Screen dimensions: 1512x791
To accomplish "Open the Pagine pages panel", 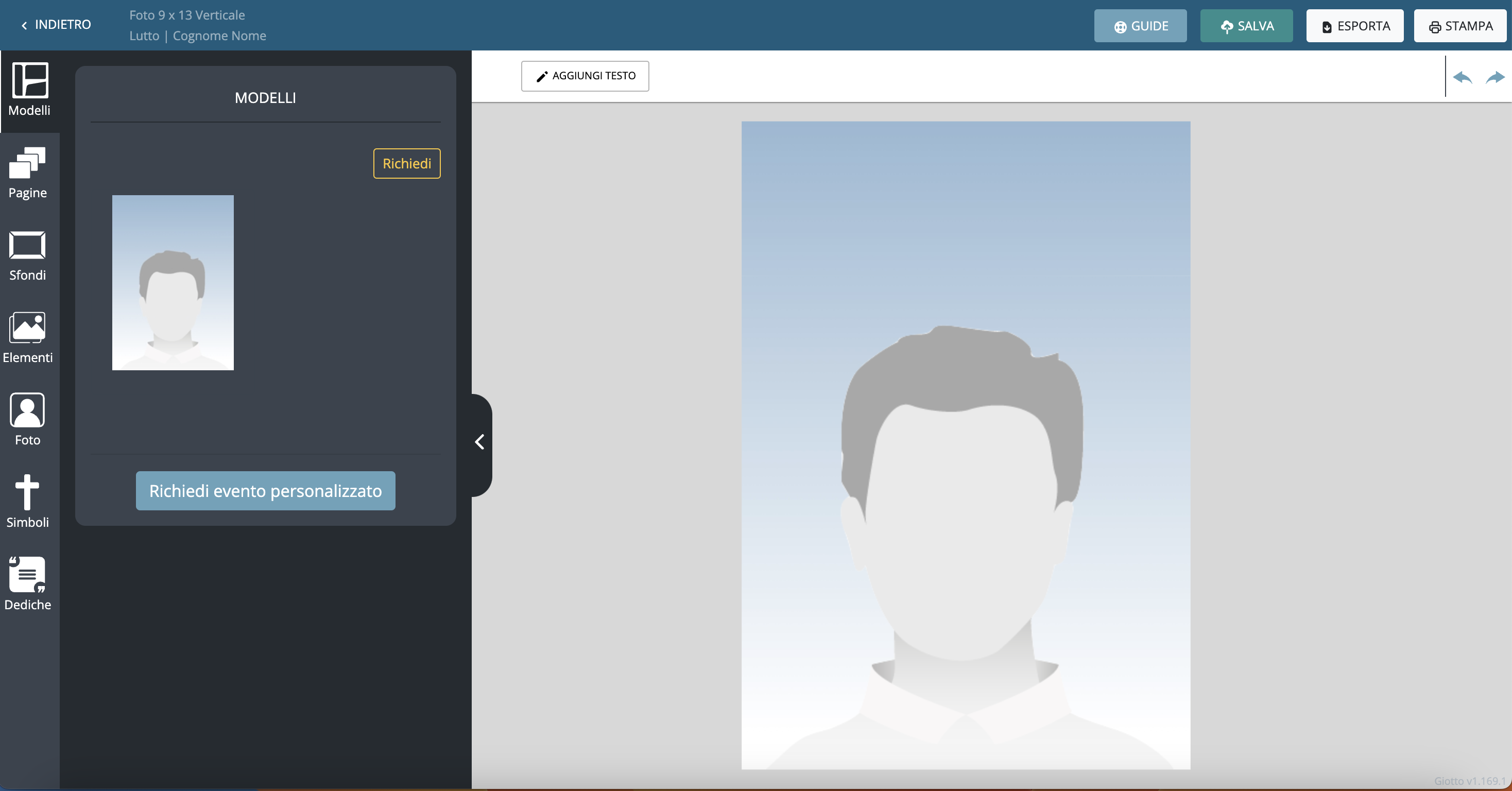I will [x=28, y=173].
